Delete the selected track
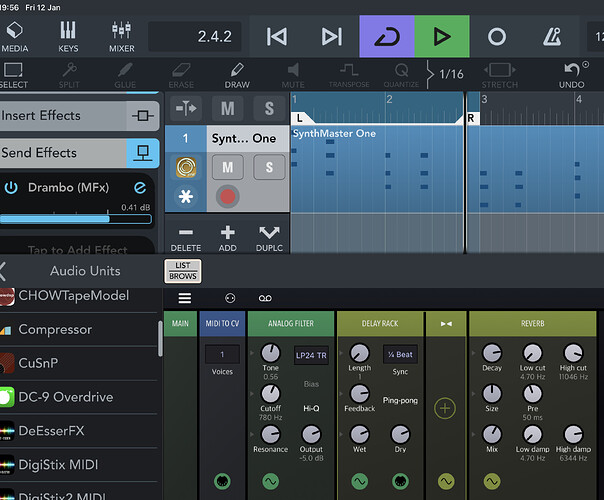 tap(186, 238)
